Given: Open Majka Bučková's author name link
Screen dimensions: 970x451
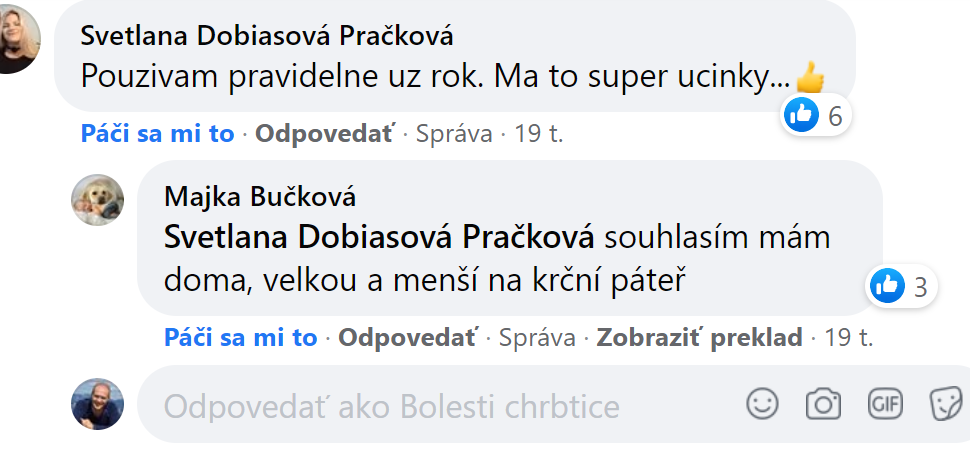Looking at the screenshot, I should 260,197.
